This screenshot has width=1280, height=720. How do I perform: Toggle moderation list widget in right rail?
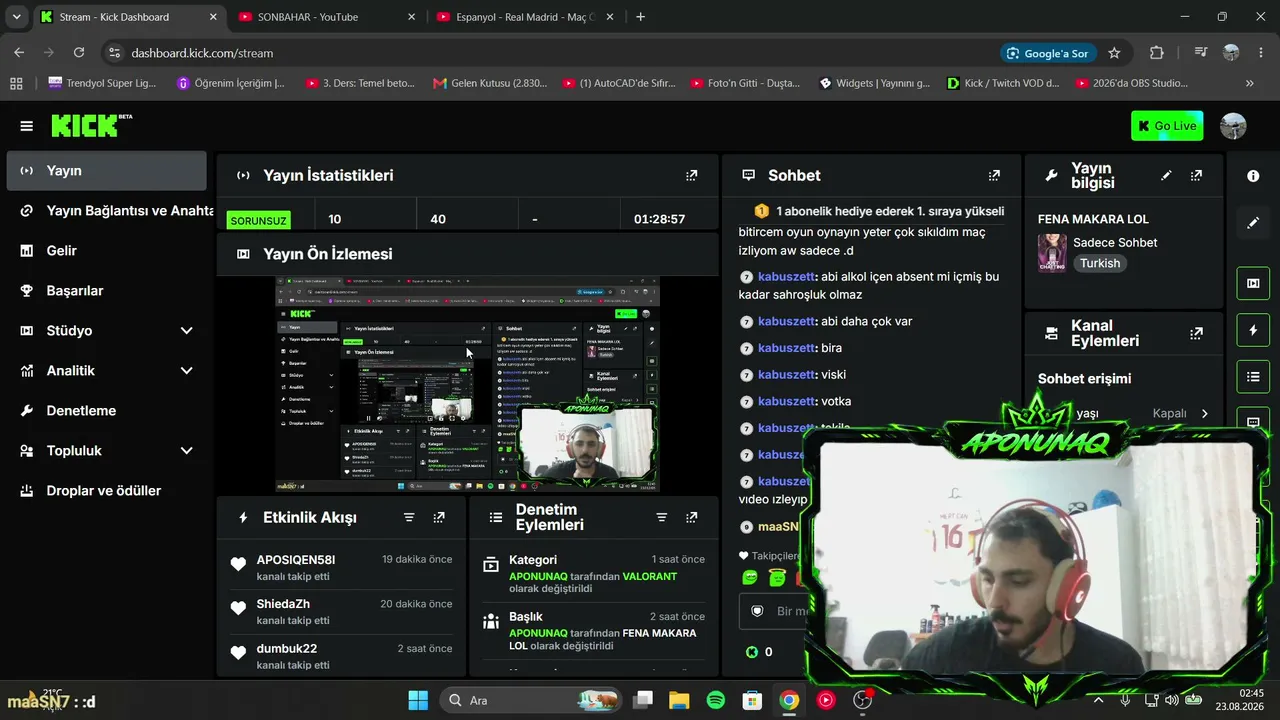coord(1253,376)
